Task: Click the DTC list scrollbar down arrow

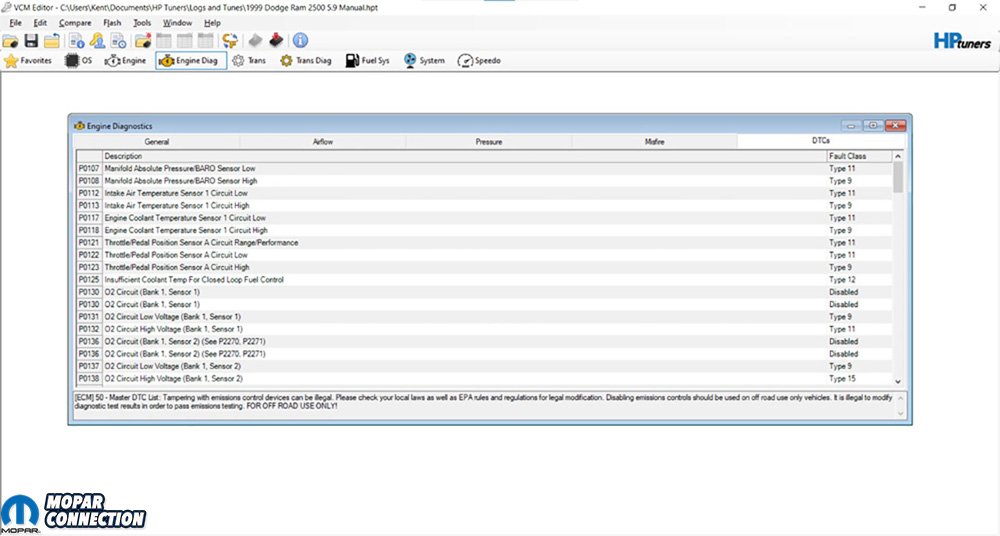Action: click(x=897, y=381)
